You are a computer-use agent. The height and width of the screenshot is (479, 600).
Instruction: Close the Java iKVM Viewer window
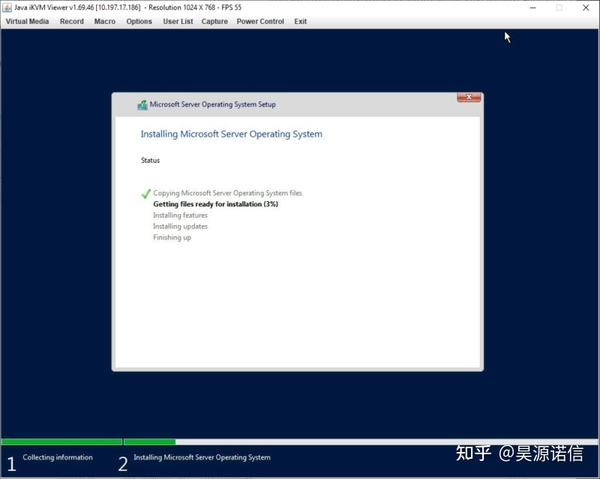(585, 8)
